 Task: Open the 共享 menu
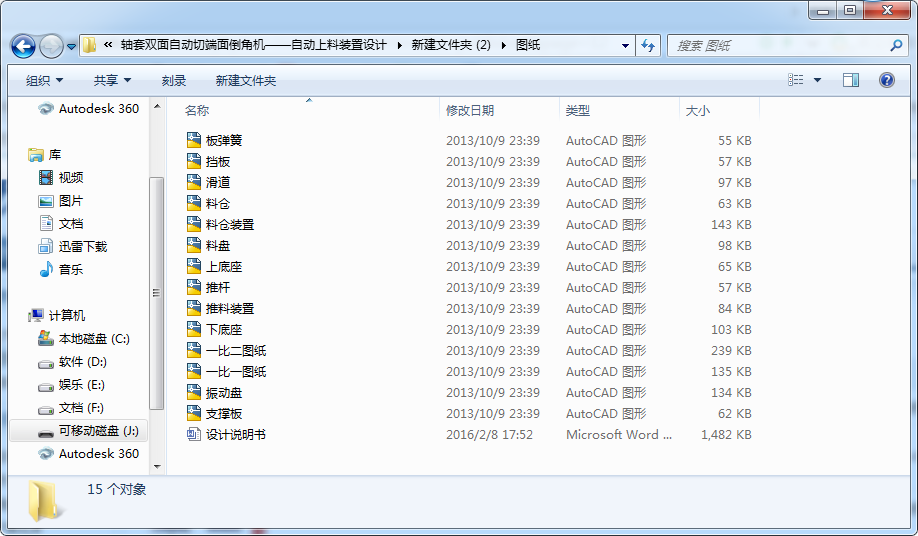[x=112, y=80]
